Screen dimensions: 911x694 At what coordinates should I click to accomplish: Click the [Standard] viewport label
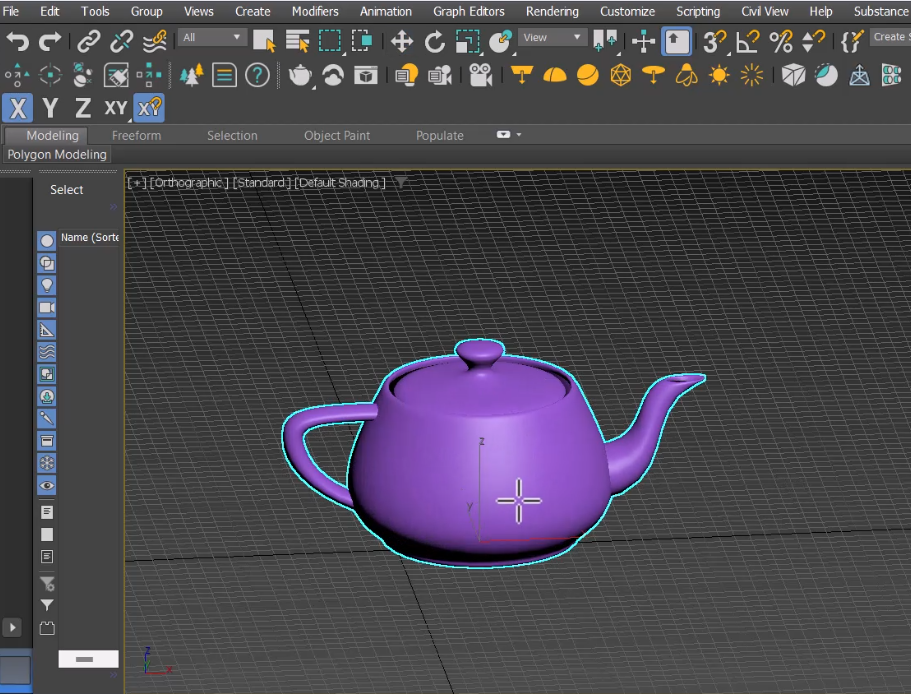(x=261, y=183)
